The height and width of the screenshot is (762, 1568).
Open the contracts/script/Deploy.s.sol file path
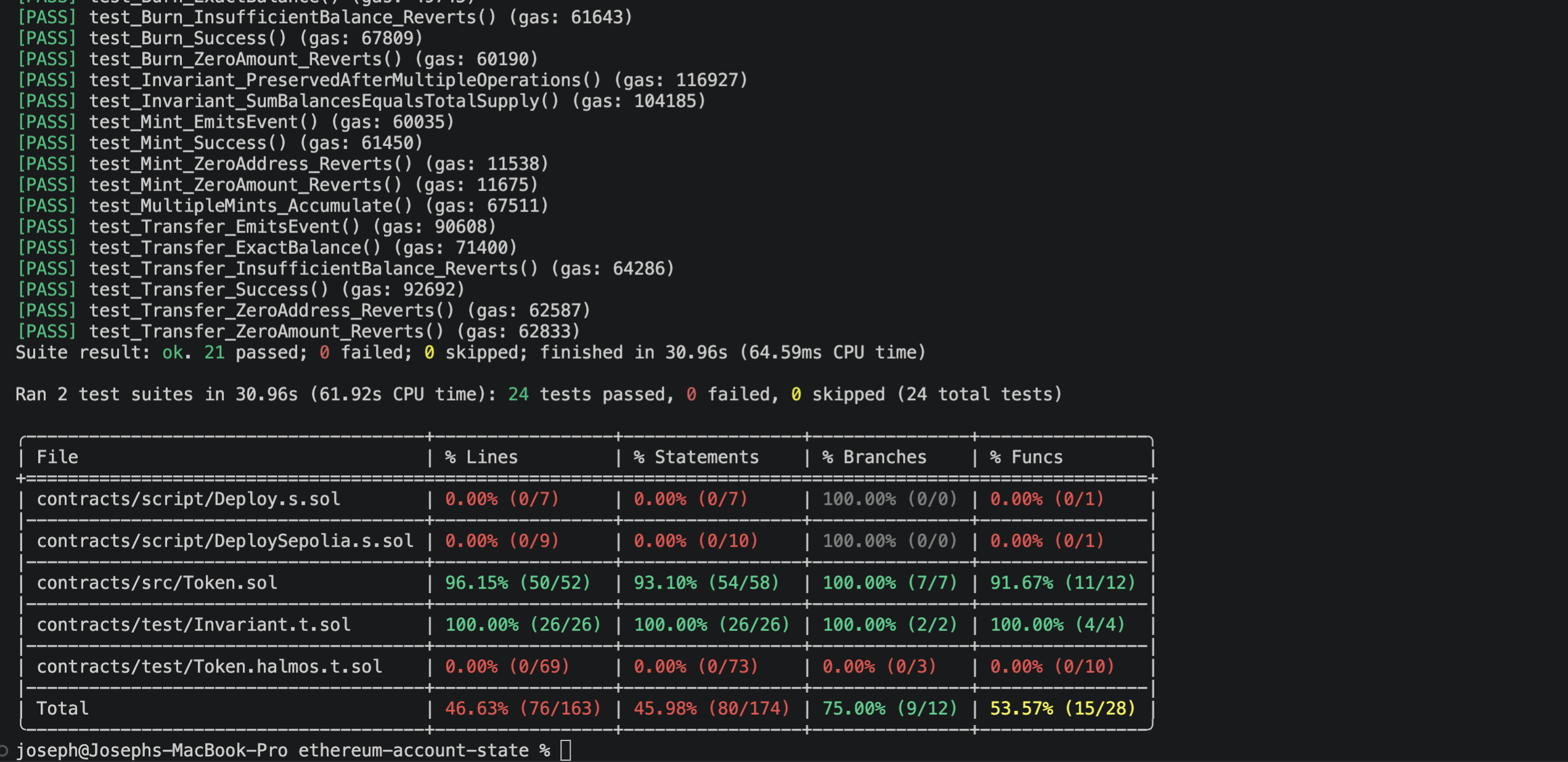click(188, 499)
